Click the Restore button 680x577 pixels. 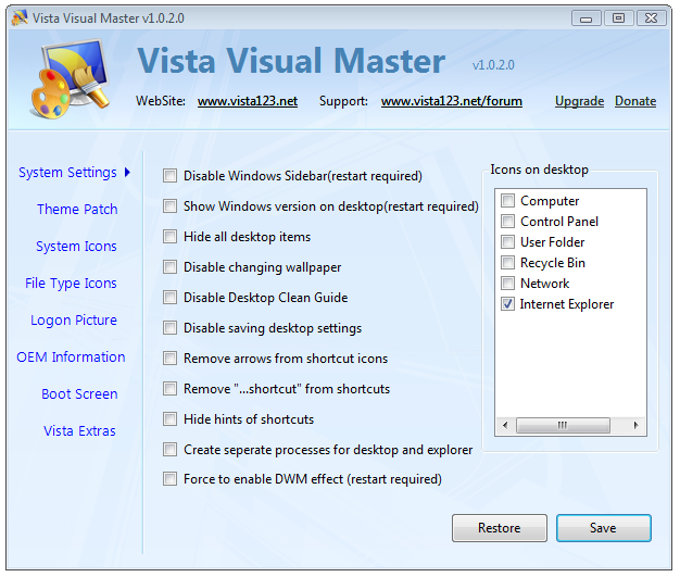pos(500,528)
